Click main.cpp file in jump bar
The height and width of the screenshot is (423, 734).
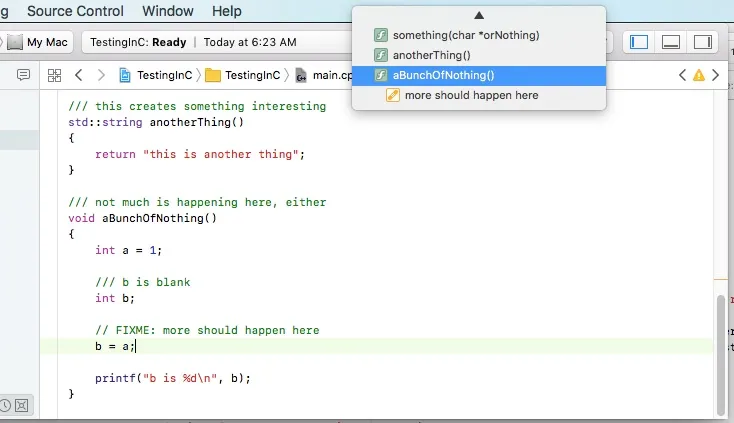[324, 75]
